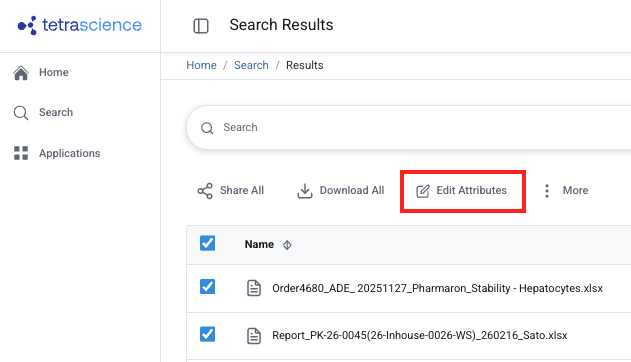Click the Name column header

tap(259, 245)
